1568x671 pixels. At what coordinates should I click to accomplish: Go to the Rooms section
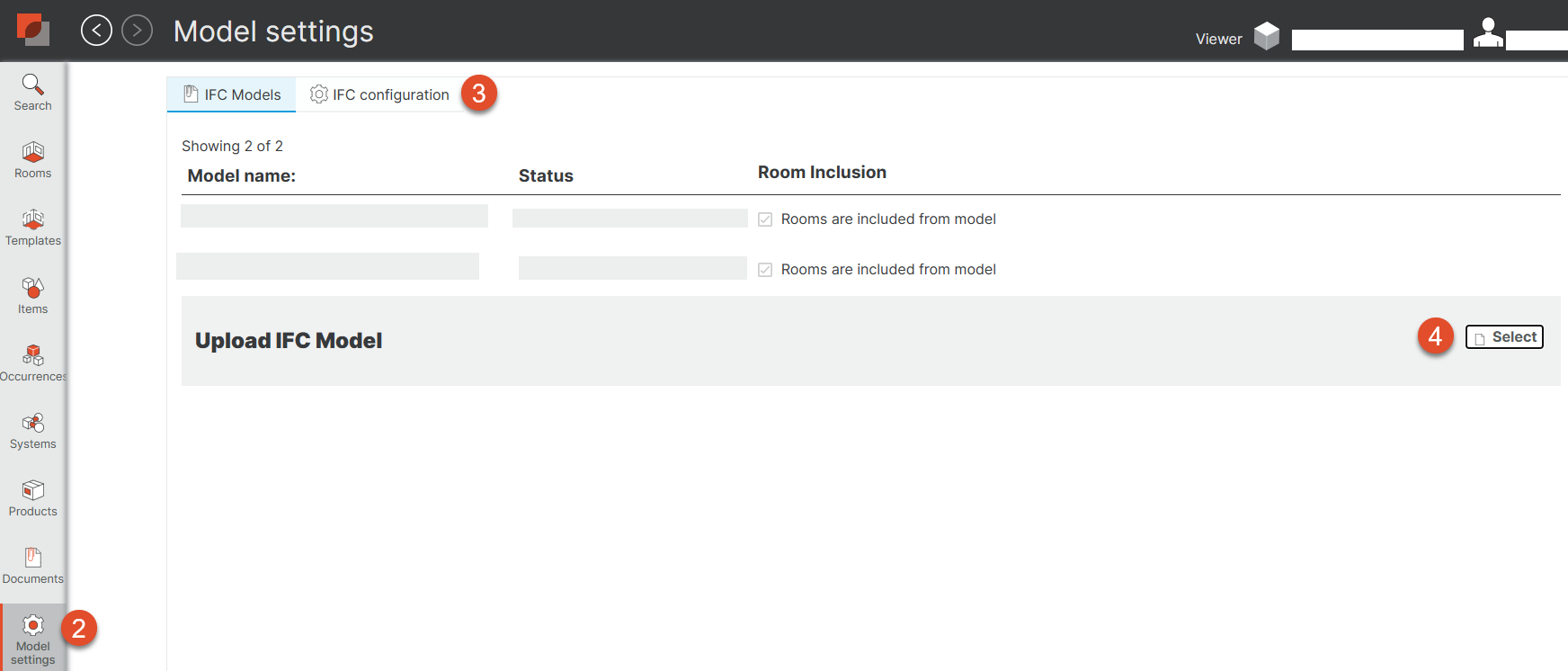tap(32, 160)
